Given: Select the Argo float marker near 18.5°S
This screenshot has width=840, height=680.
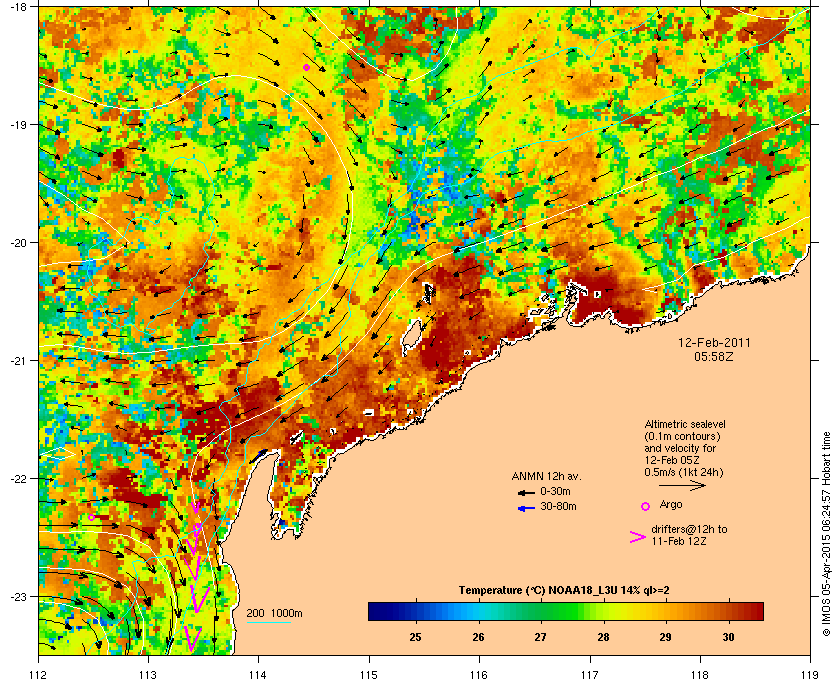Looking at the screenshot, I should (x=306, y=68).
